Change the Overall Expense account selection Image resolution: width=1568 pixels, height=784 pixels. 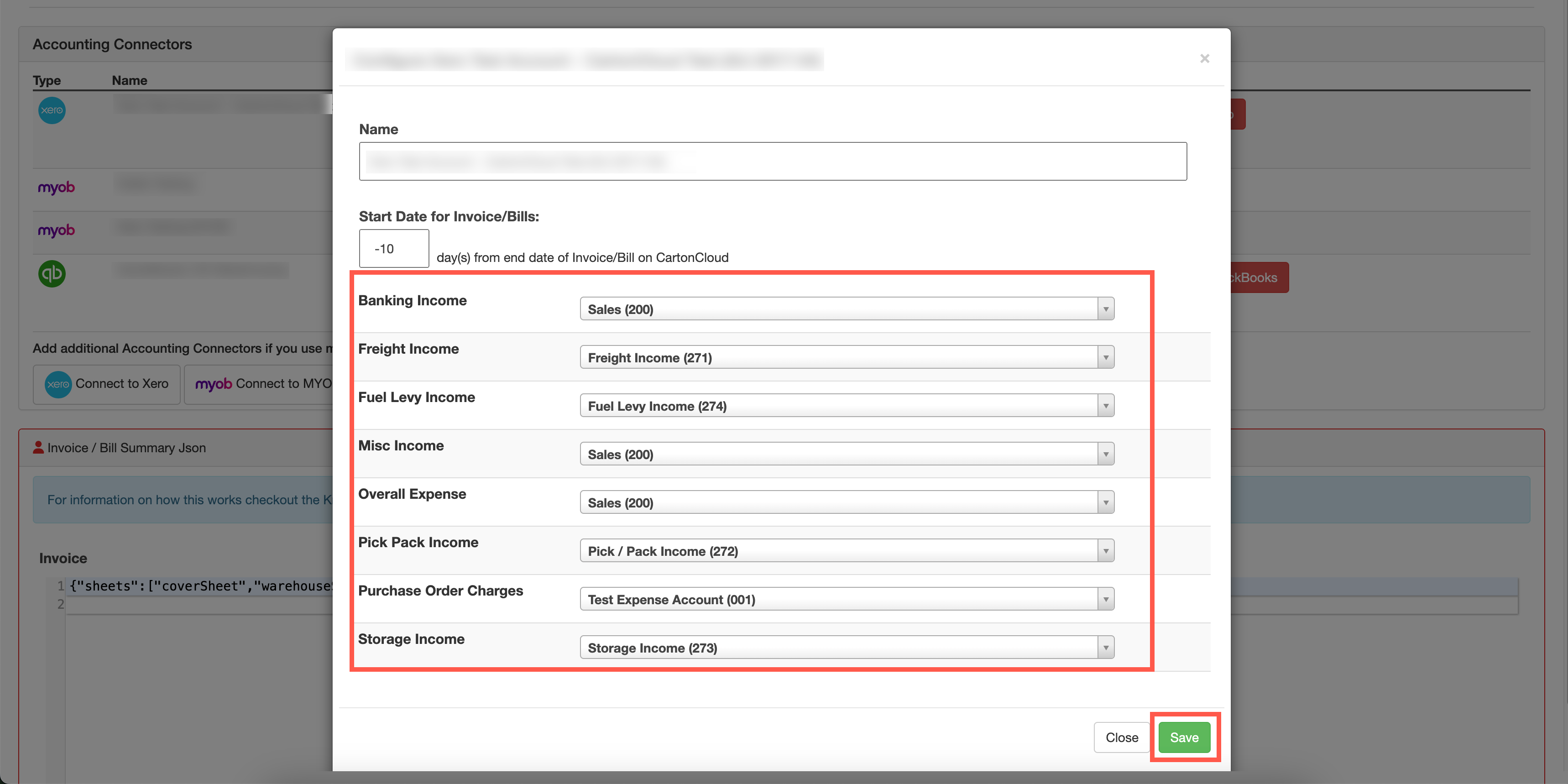point(1106,502)
